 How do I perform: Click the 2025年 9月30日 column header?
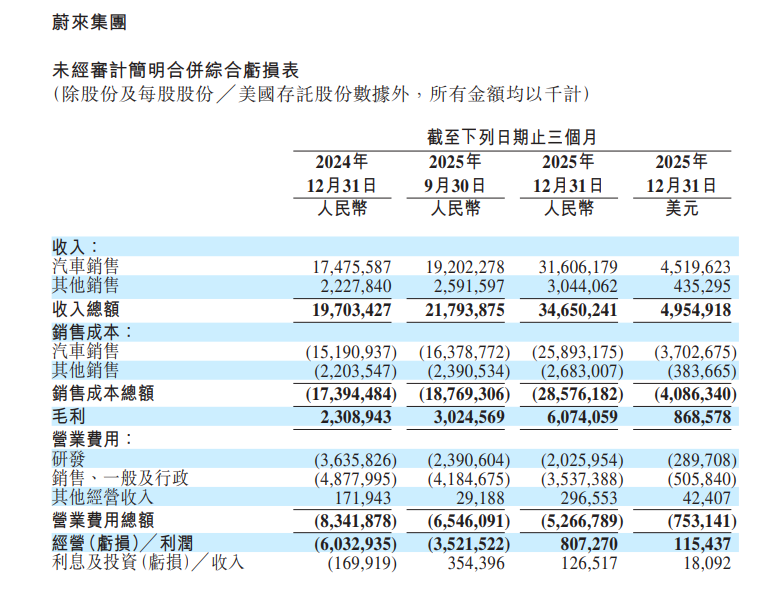tap(455, 173)
